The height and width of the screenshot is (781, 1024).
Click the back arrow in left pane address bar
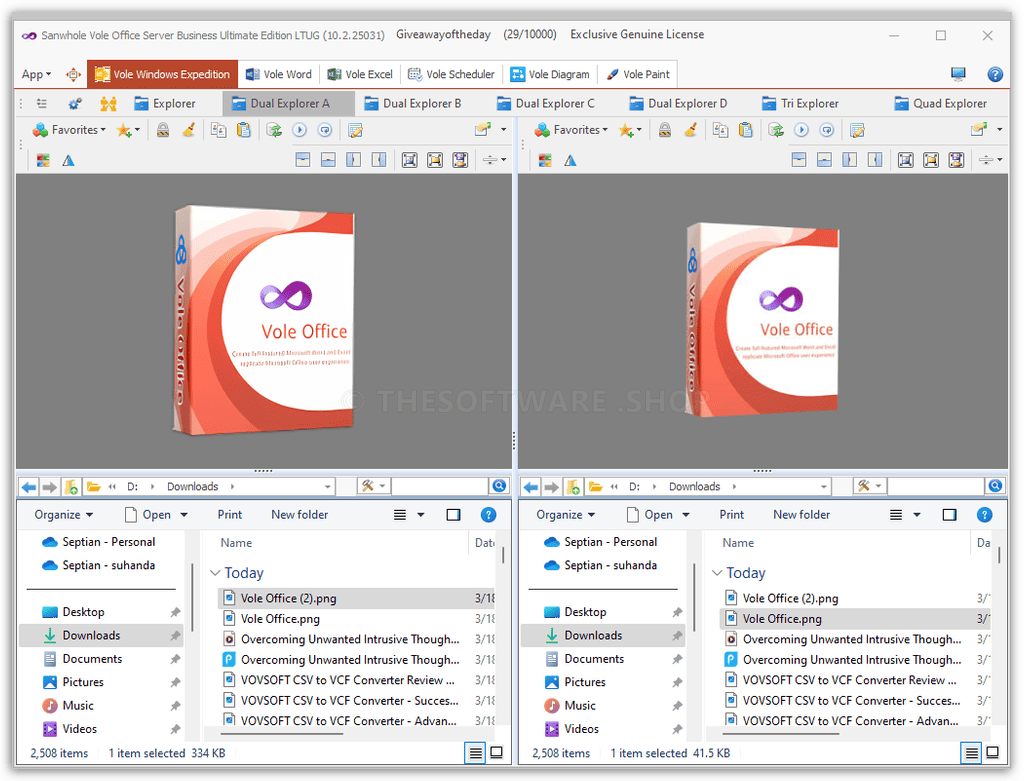pos(29,486)
